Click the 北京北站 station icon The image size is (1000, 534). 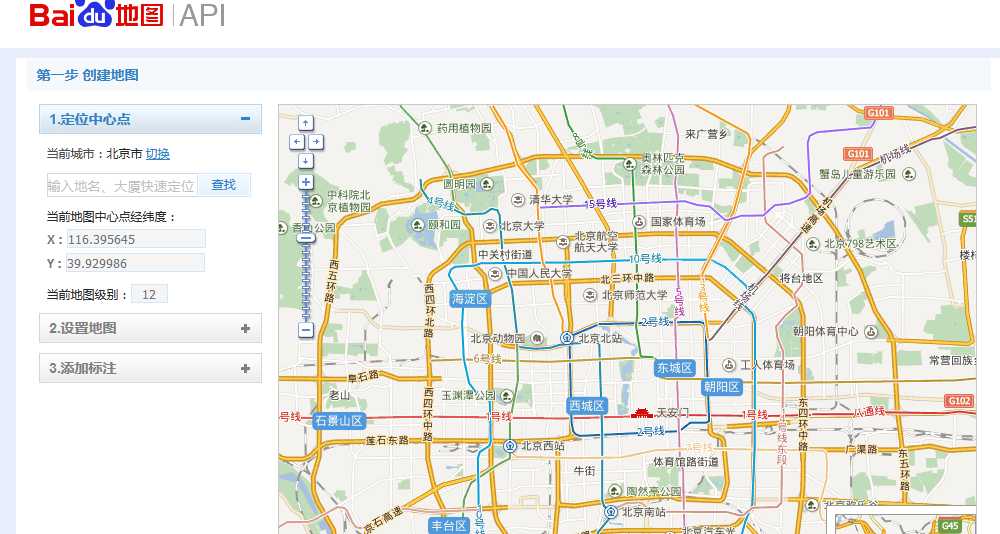[567, 338]
